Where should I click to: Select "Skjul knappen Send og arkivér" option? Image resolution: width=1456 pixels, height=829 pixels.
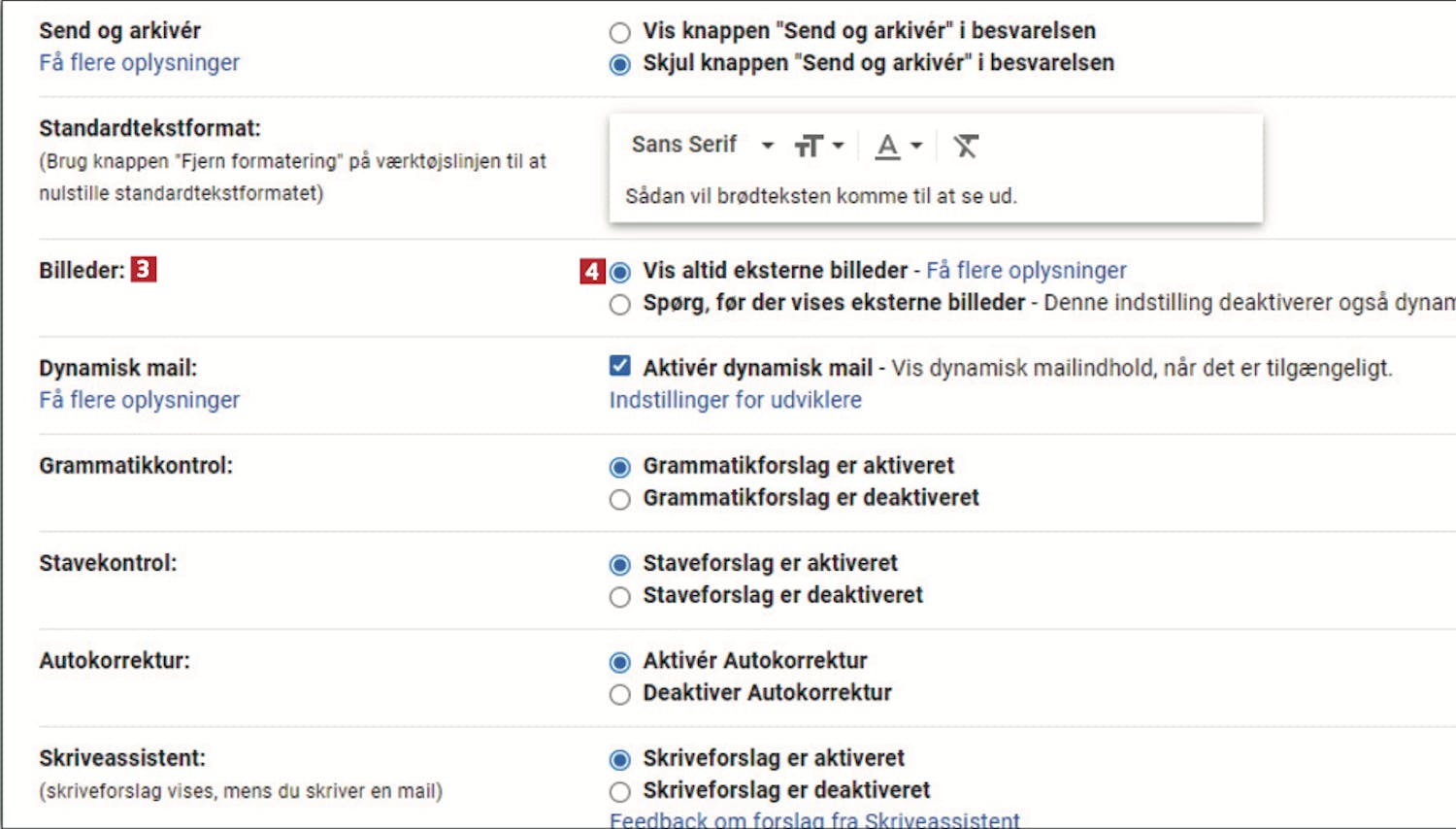click(x=620, y=65)
